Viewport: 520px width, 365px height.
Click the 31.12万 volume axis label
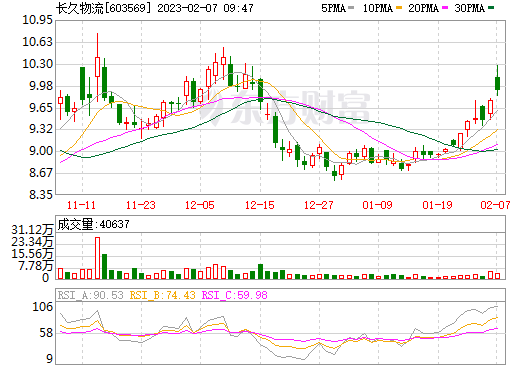coord(32,230)
